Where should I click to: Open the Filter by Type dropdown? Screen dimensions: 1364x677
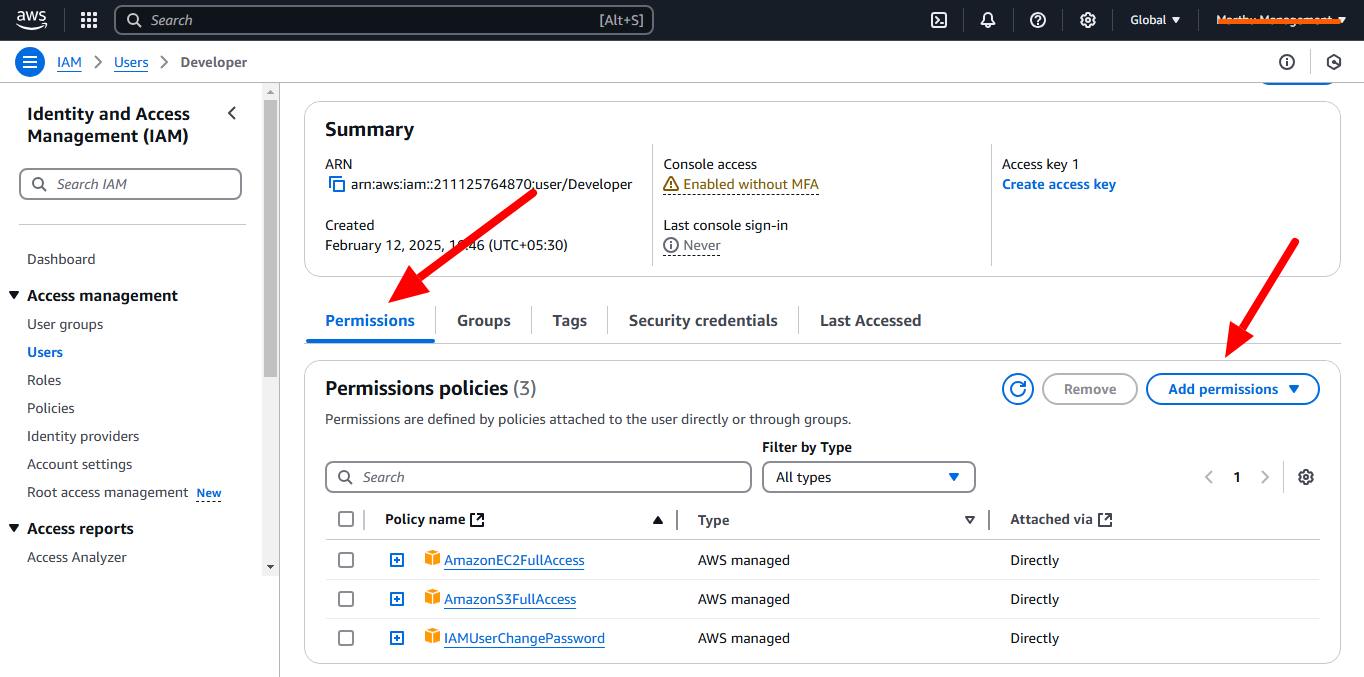click(x=868, y=477)
